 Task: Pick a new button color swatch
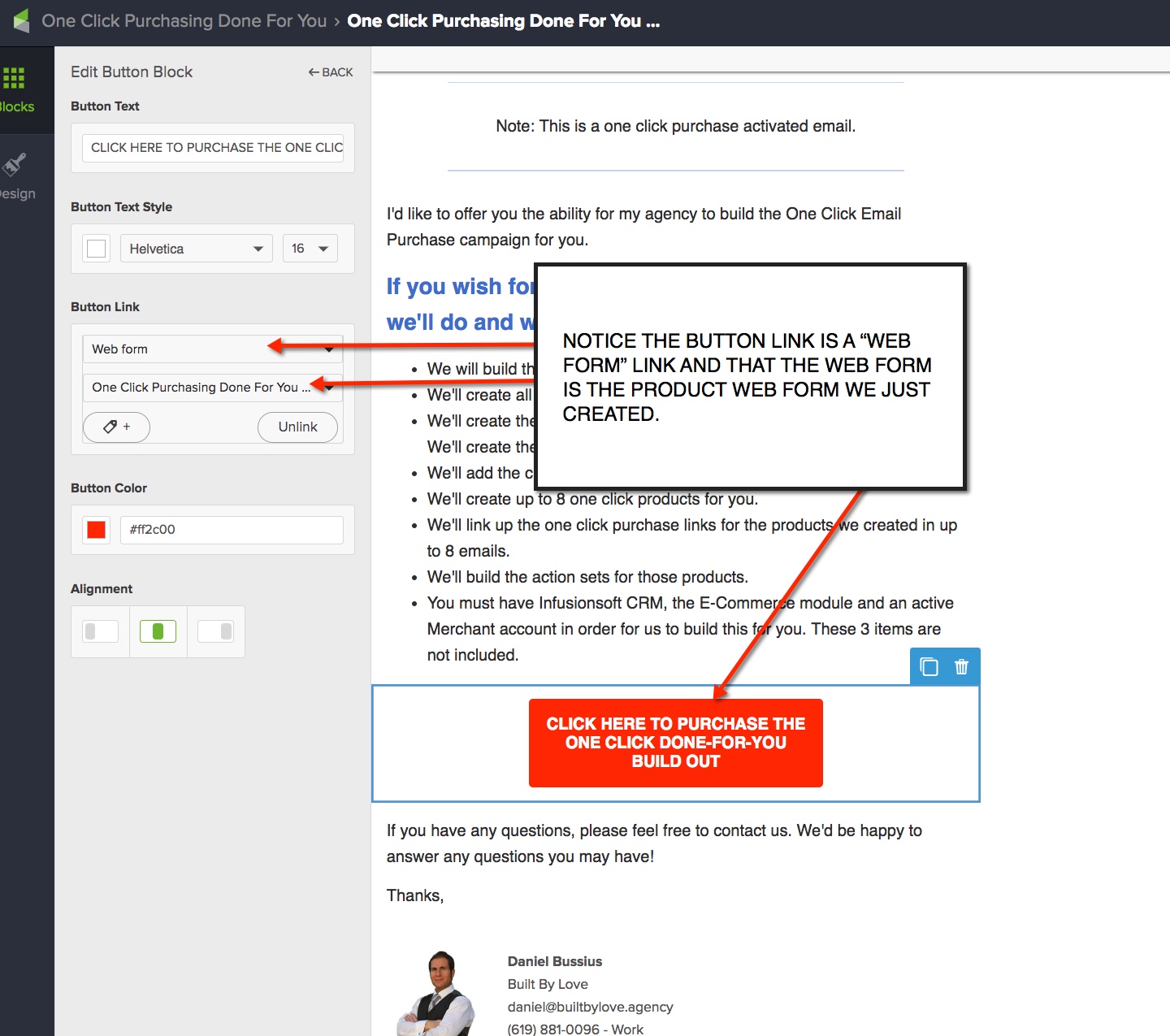pos(95,529)
